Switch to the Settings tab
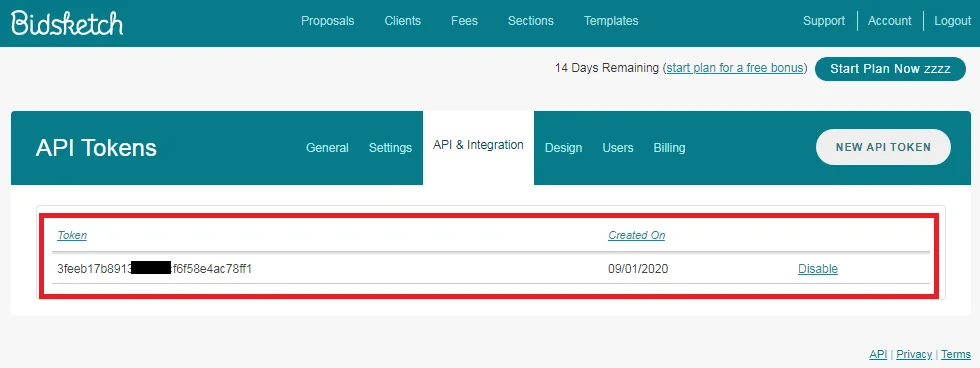 [x=390, y=148]
